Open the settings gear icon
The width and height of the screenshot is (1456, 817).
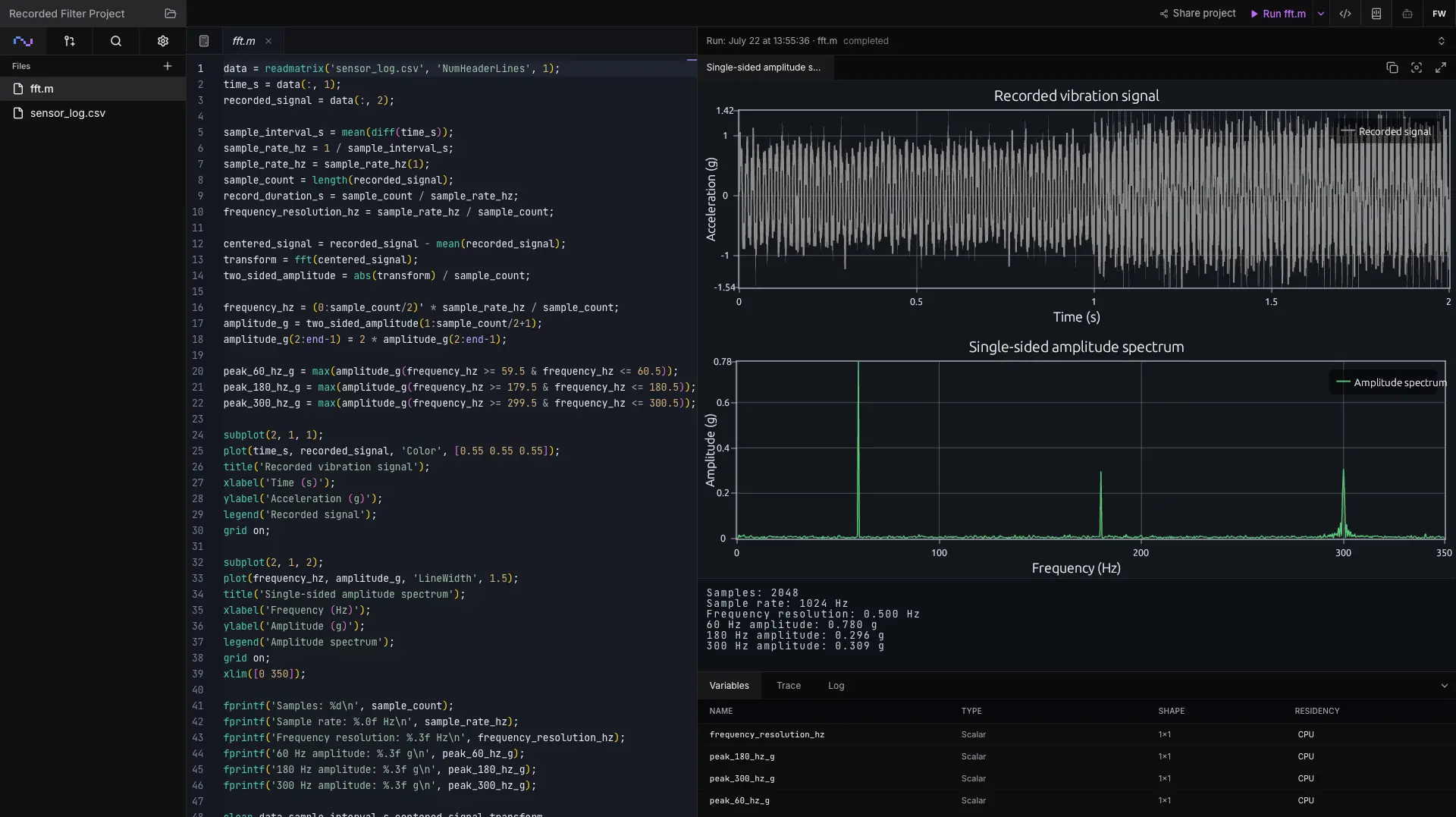(163, 41)
